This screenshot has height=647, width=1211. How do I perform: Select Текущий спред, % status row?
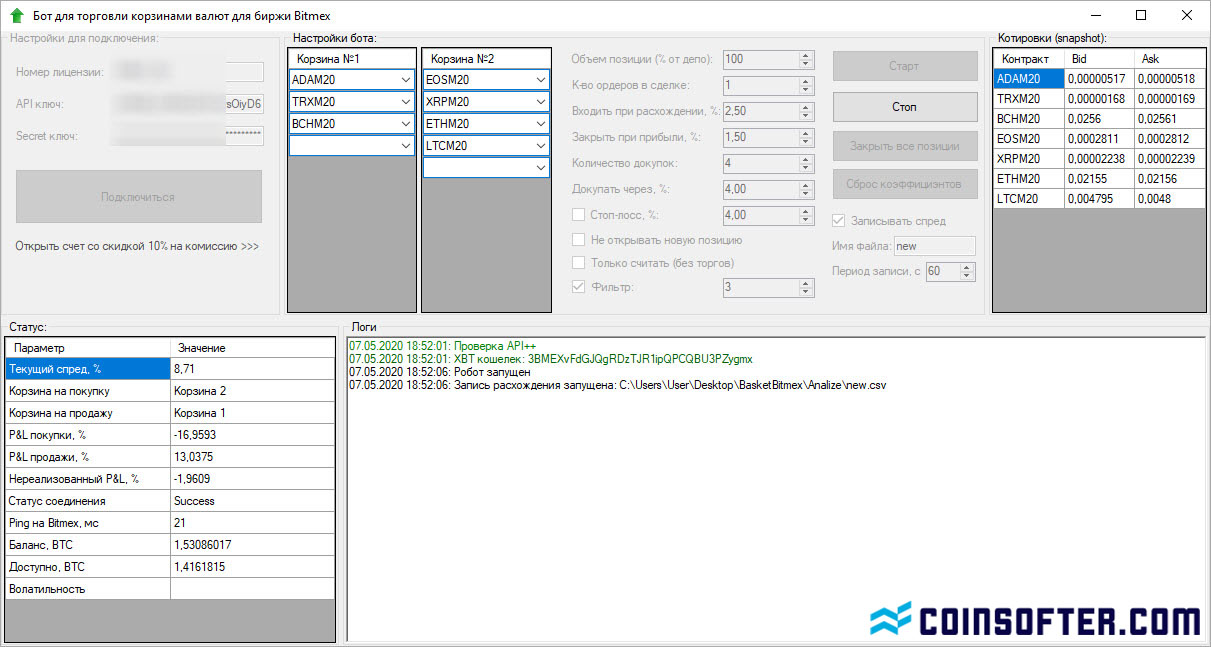pyautogui.click(x=170, y=369)
